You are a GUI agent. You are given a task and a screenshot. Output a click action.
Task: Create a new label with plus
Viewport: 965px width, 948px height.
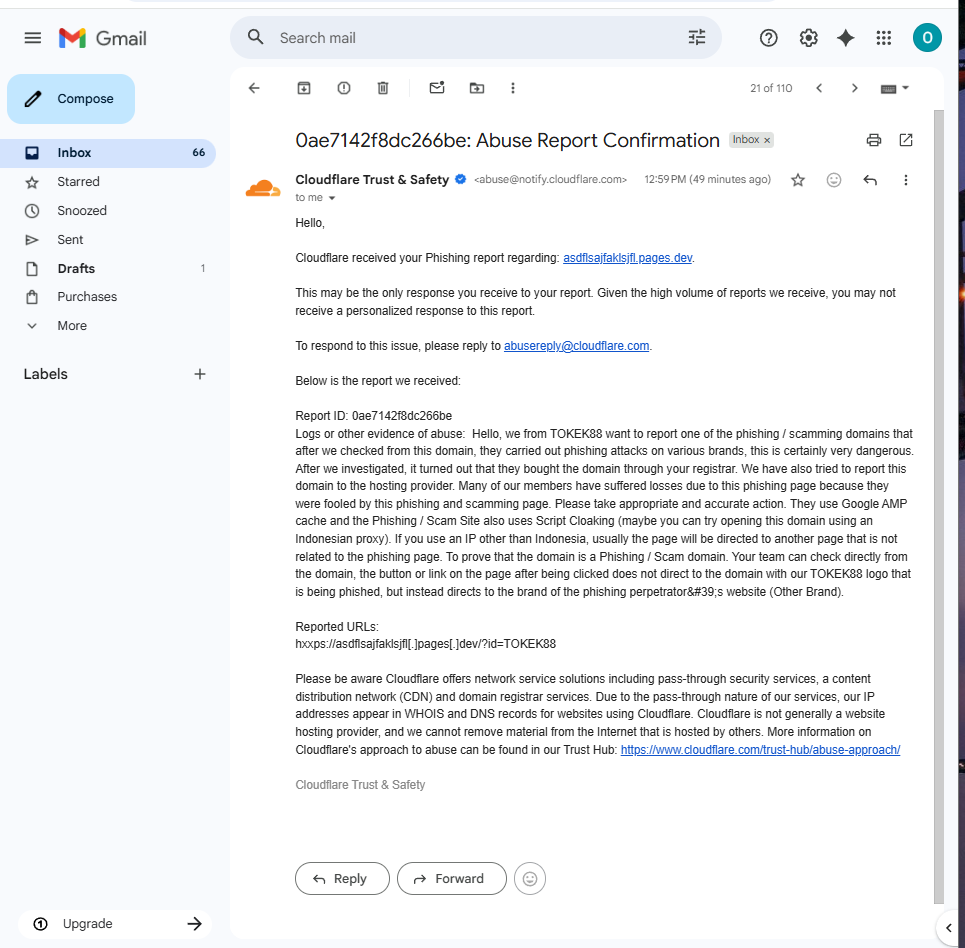coord(199,374)
